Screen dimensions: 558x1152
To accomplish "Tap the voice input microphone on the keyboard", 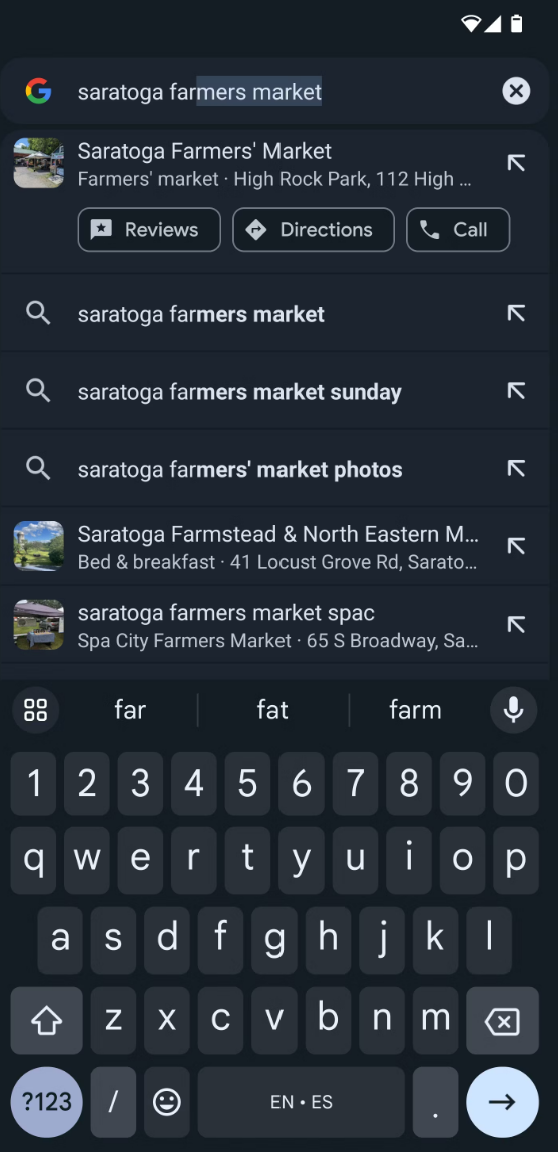I will pos(513,710).
